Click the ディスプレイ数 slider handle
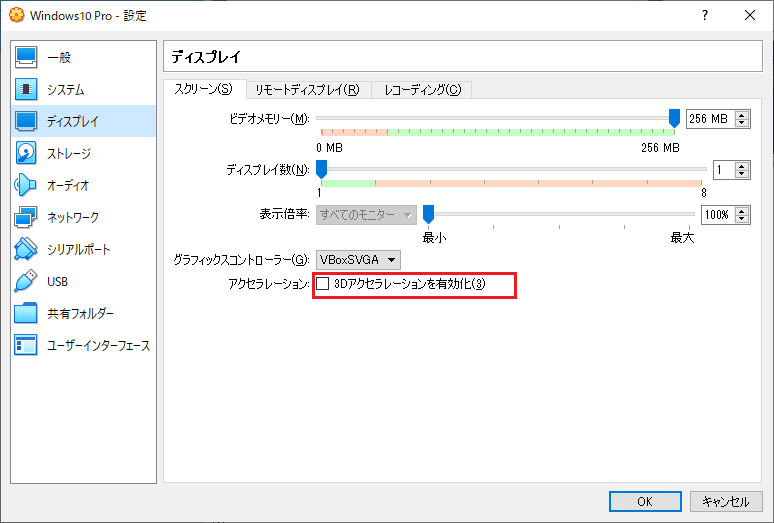Screen dimensions: 774x523 [x=321, y=169]
